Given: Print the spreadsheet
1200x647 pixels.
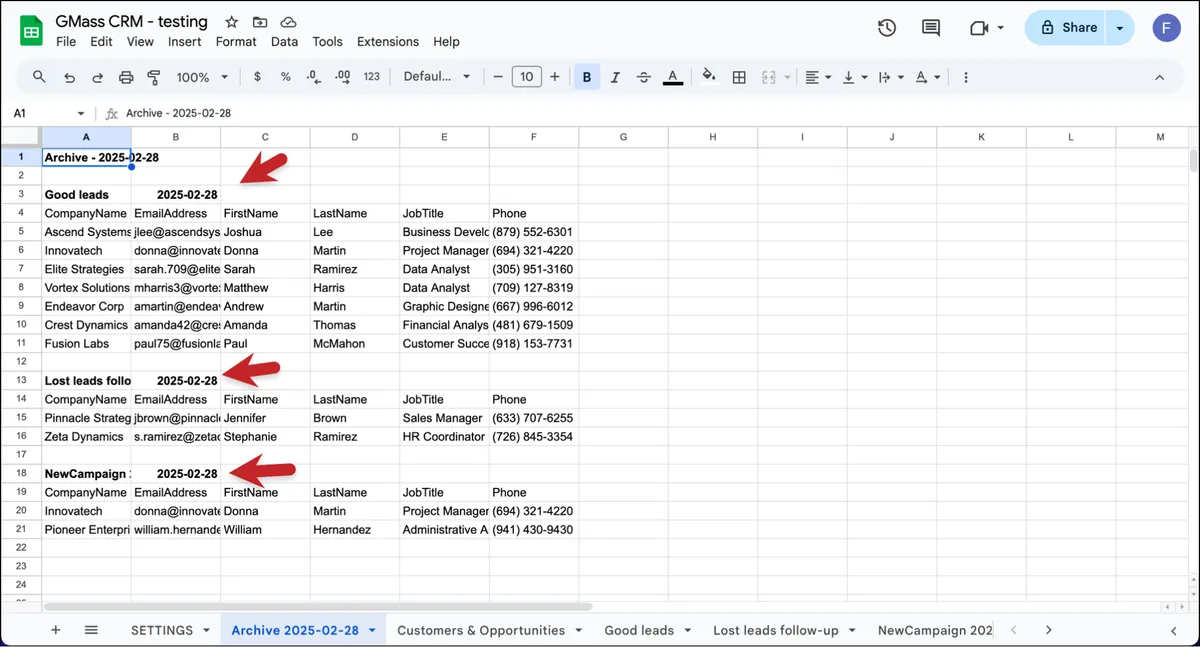Looking at the screenshot, I should 126,77.
